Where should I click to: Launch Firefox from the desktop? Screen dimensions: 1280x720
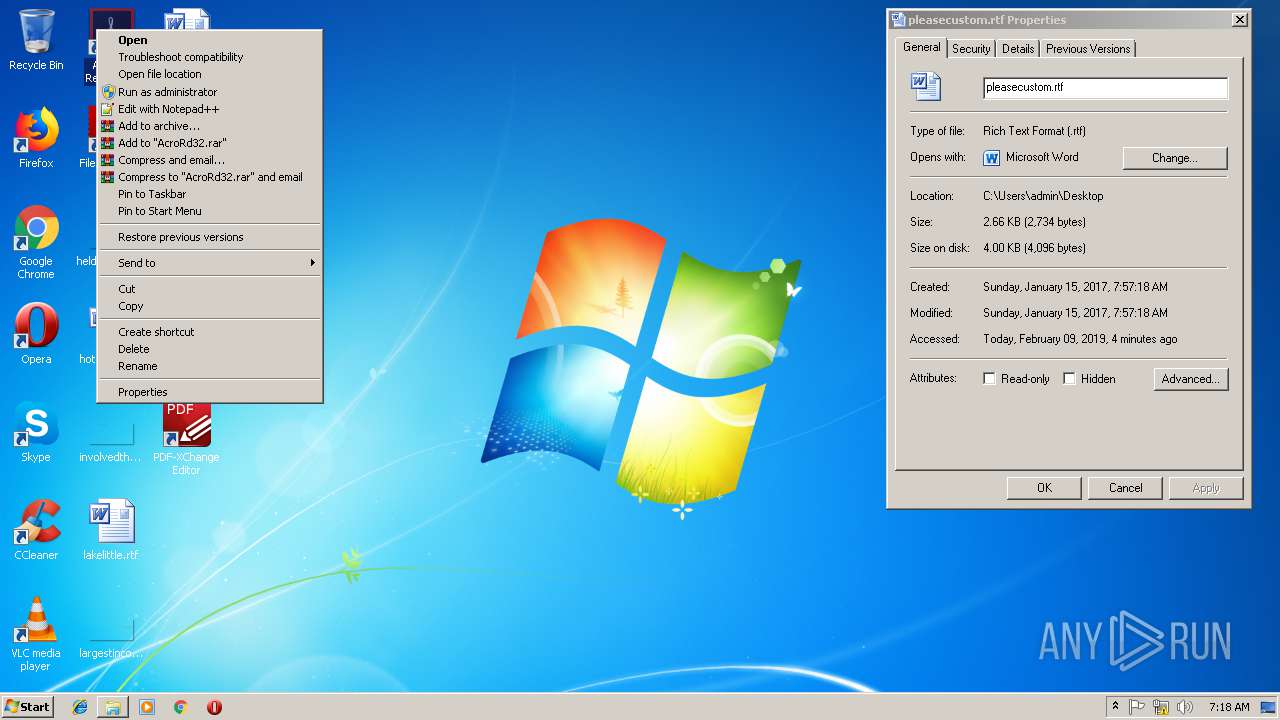point(36,138)
